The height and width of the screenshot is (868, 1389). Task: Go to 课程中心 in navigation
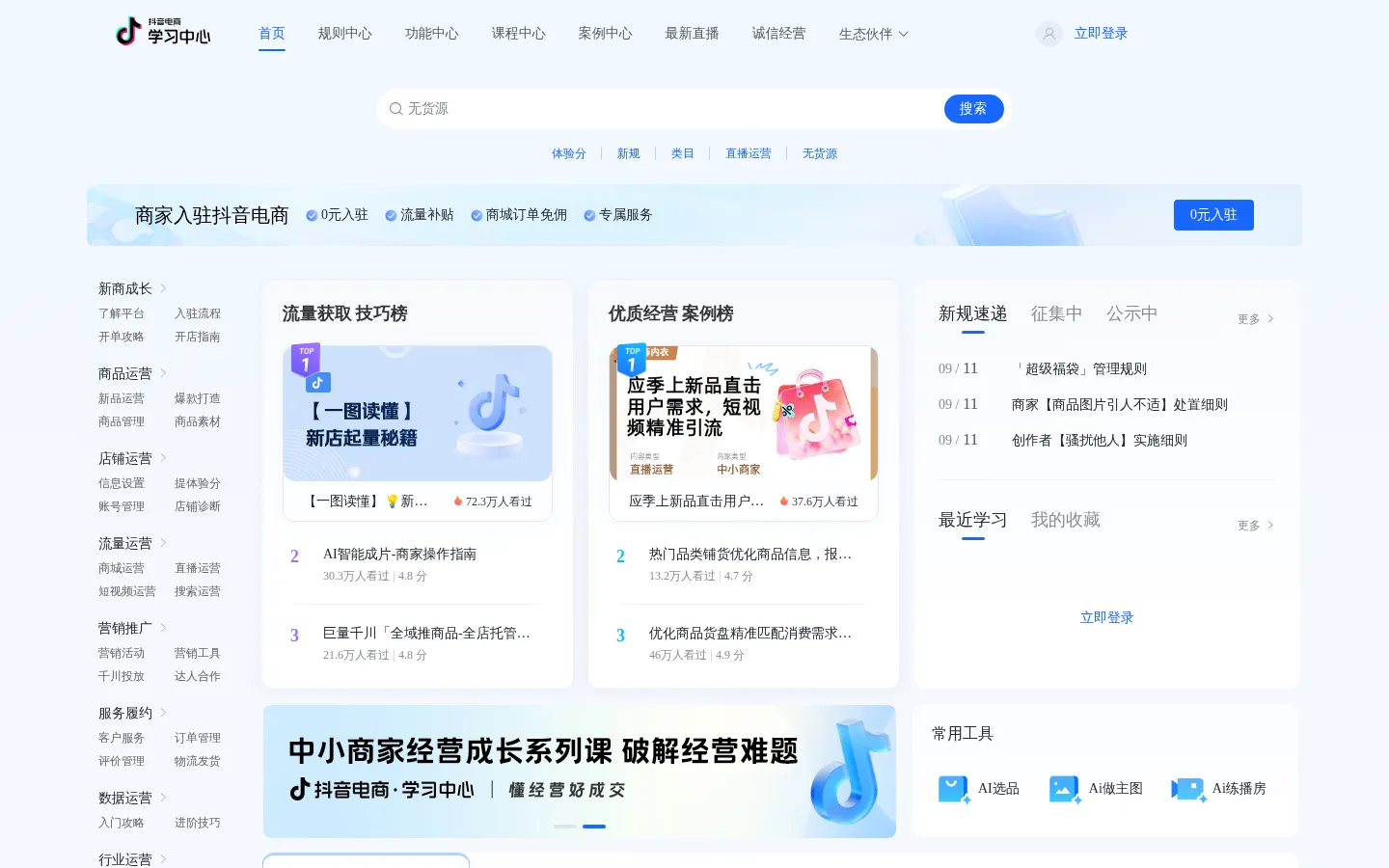click(x=519, y=33)
